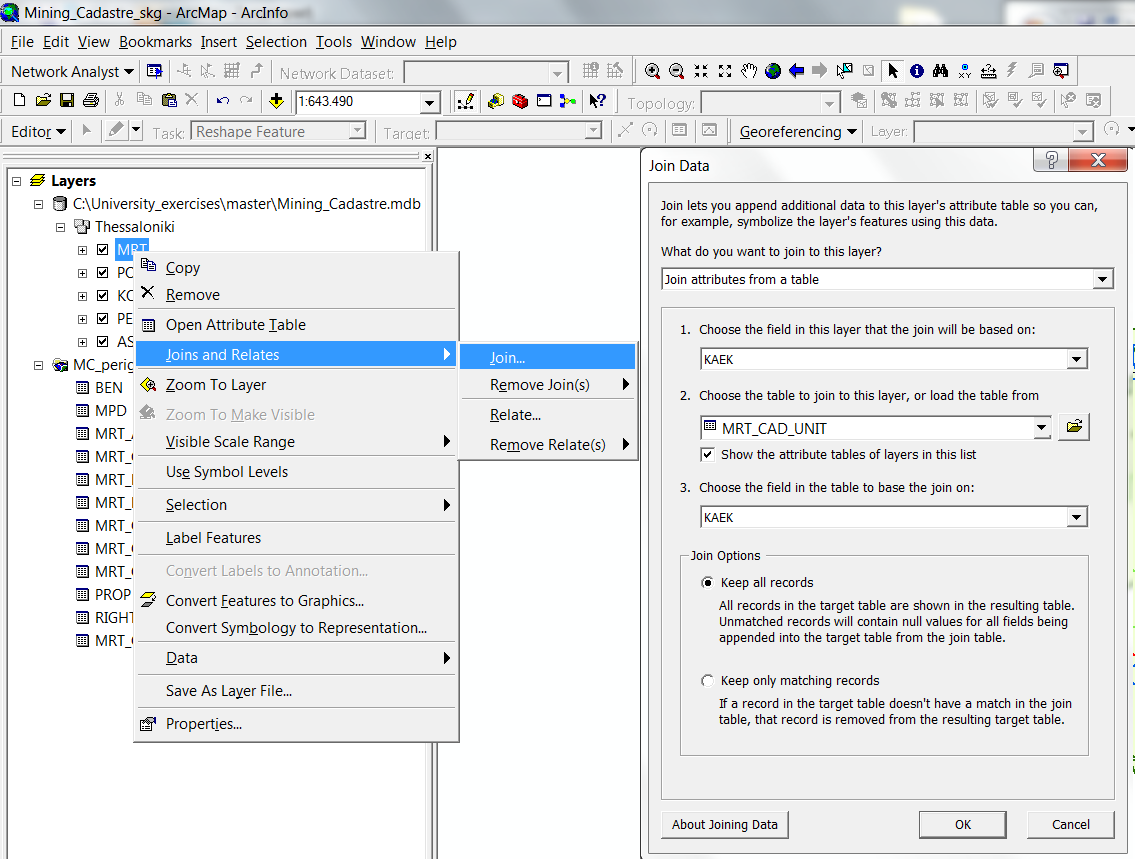
Task: Click the Zoom In tool
Action: (x=652, y=71)
